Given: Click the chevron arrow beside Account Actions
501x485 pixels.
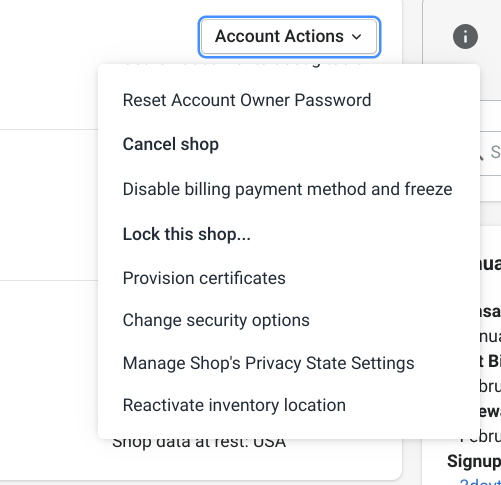Looking at the screenshot, I should click(x=356, y=37).
